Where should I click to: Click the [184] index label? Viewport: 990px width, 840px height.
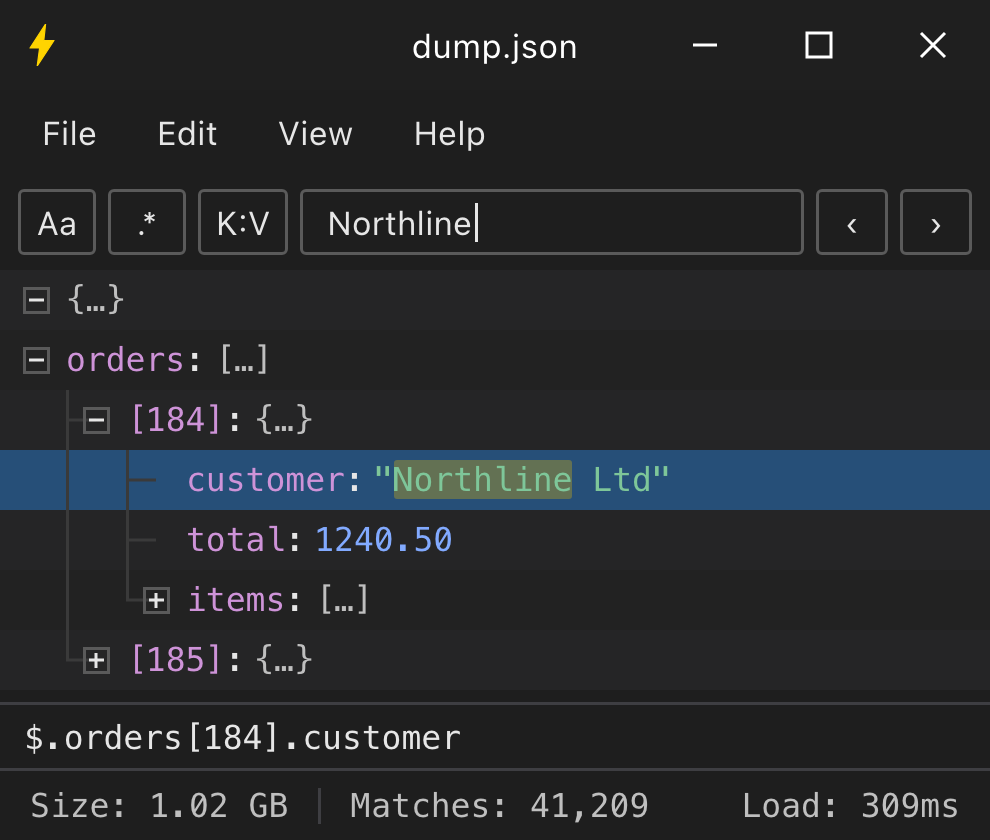pos(176,419)
